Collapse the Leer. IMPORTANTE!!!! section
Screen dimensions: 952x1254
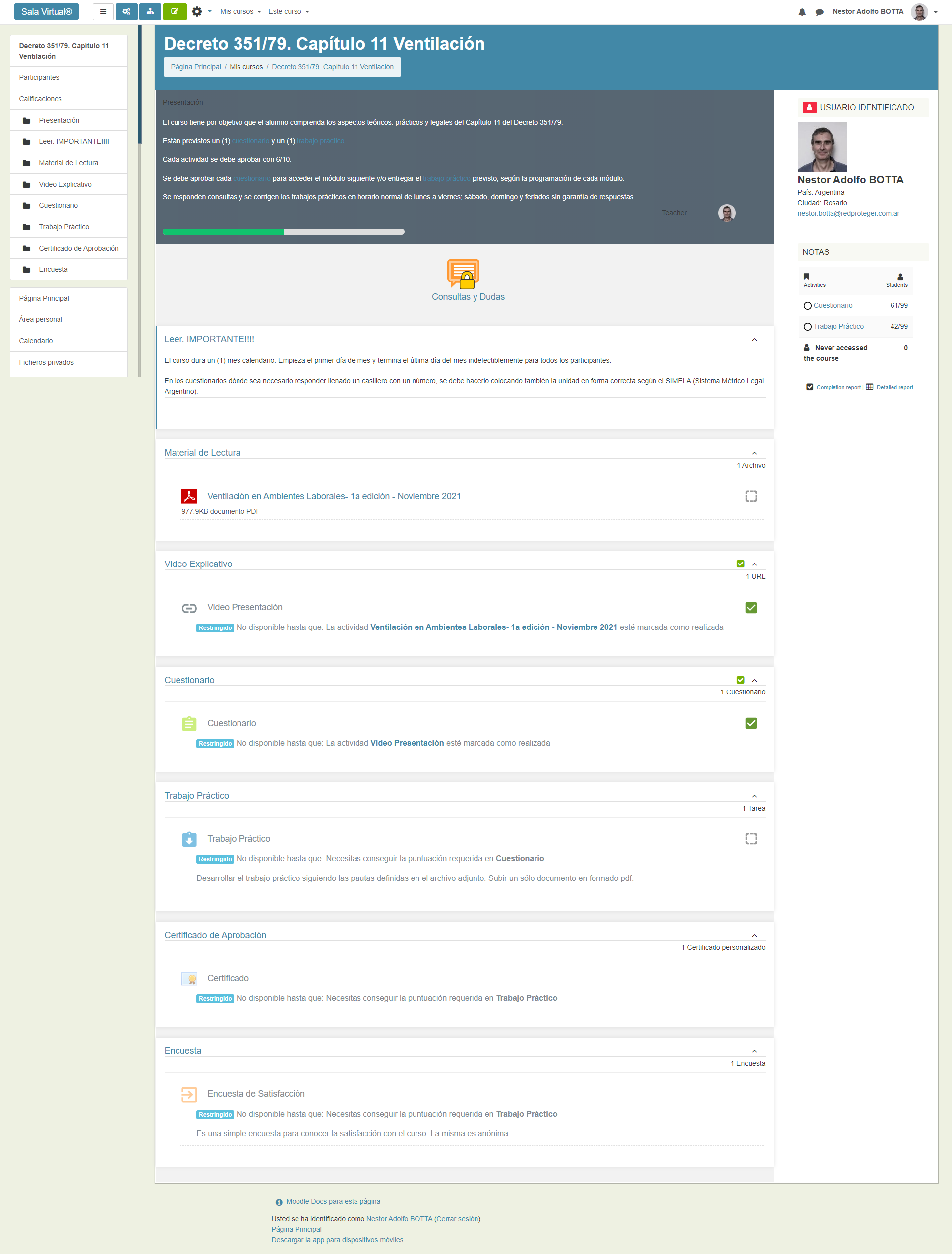pyautogui.click(x=754, y=340)
